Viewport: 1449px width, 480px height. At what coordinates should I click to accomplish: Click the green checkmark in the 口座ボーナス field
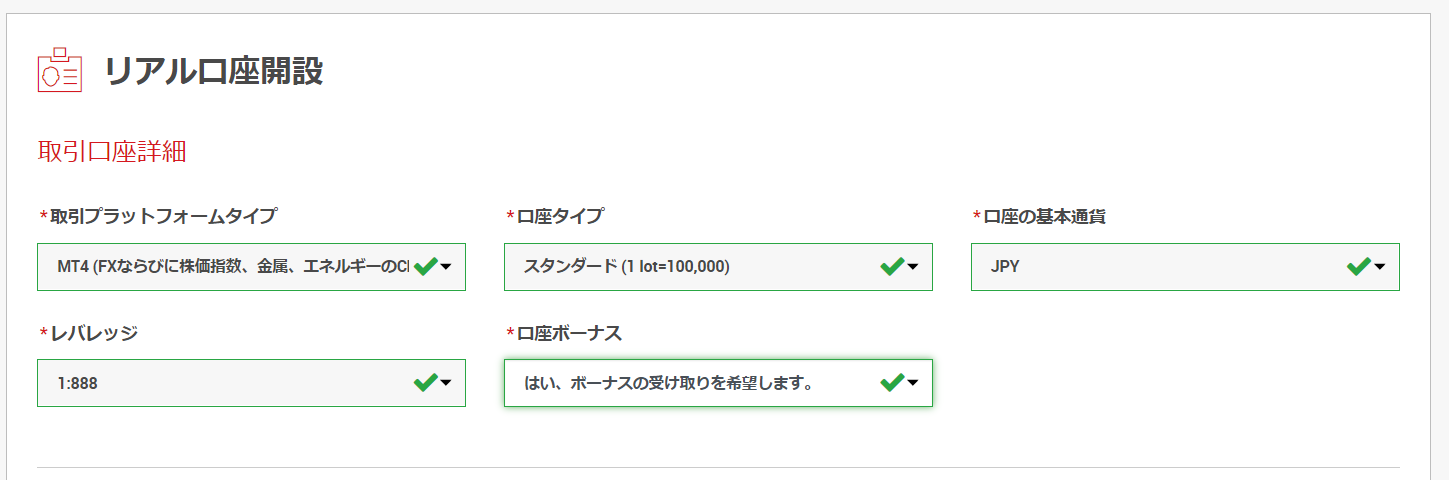[892, 382]
